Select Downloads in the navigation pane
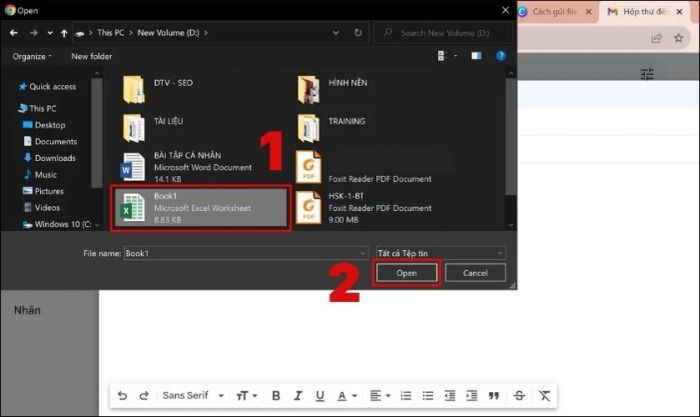700x417 pixels. tap(55, 158)
